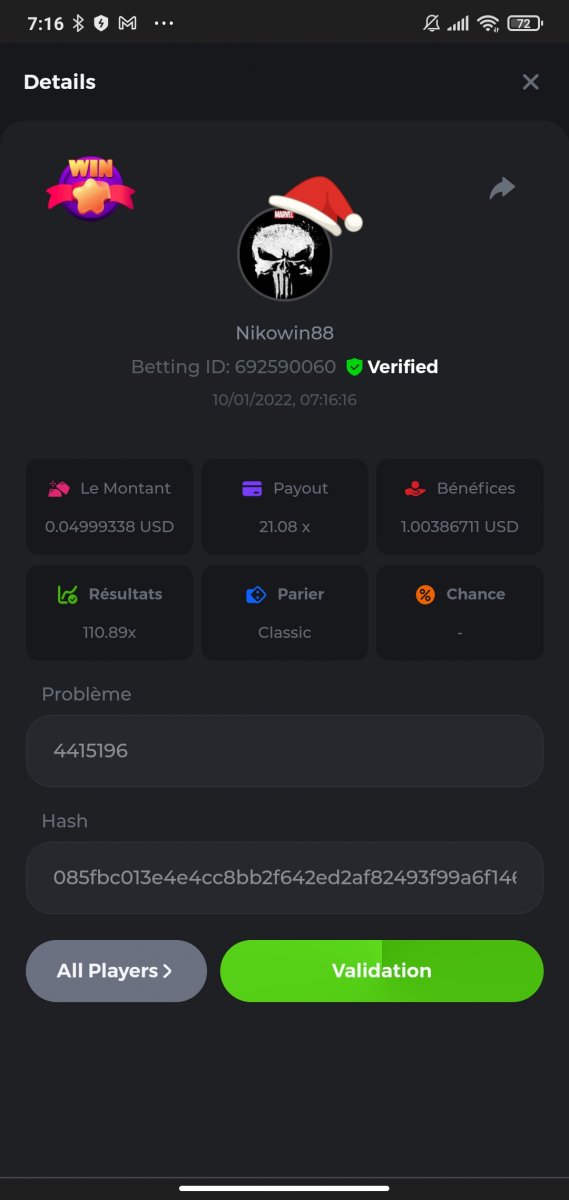This screenshot has height=1200, width=569.
Task: Tap the green Validation button
Action: [x=382, y=971]
